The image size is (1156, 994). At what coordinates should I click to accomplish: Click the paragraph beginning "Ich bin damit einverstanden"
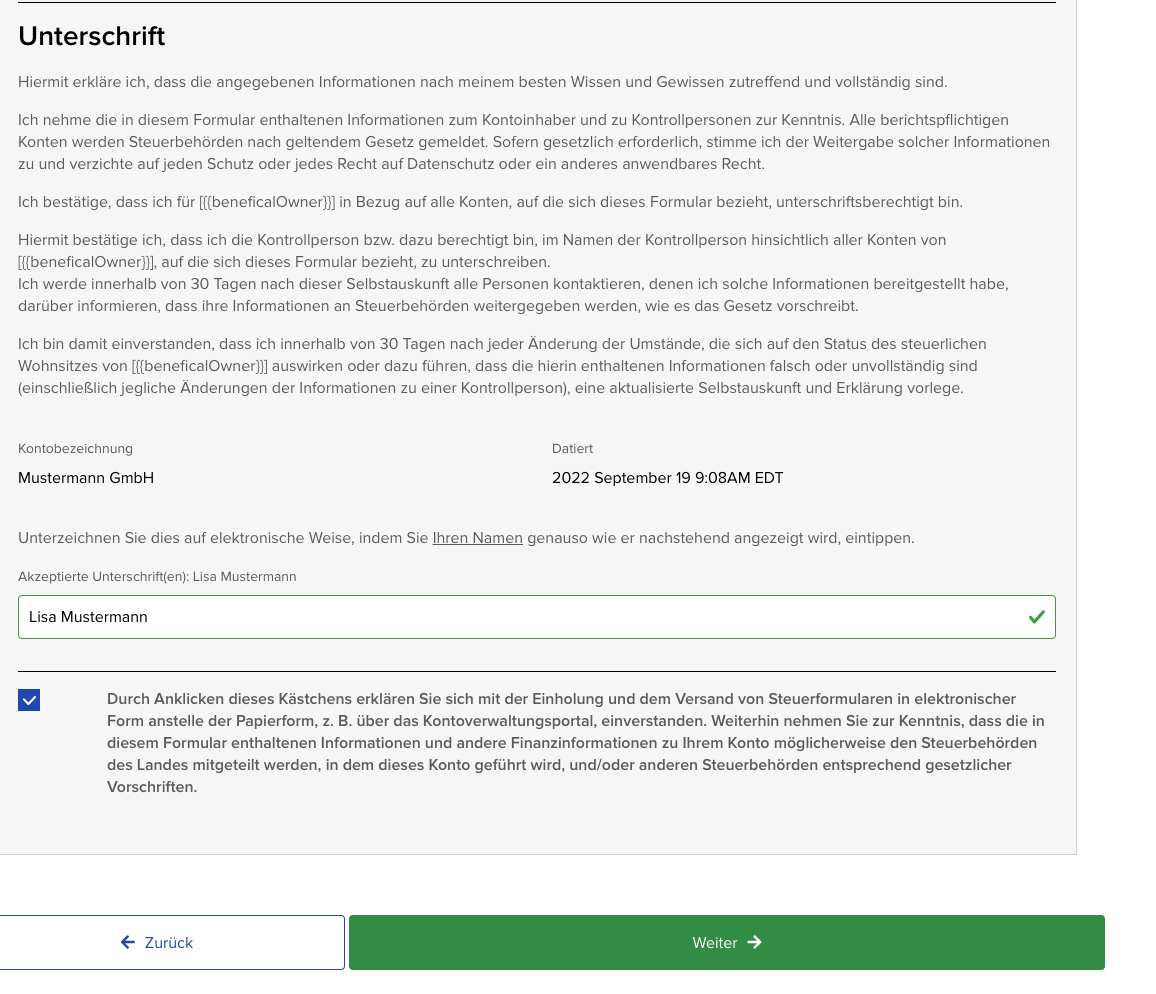pyautogui.click(x=502, y=366)
